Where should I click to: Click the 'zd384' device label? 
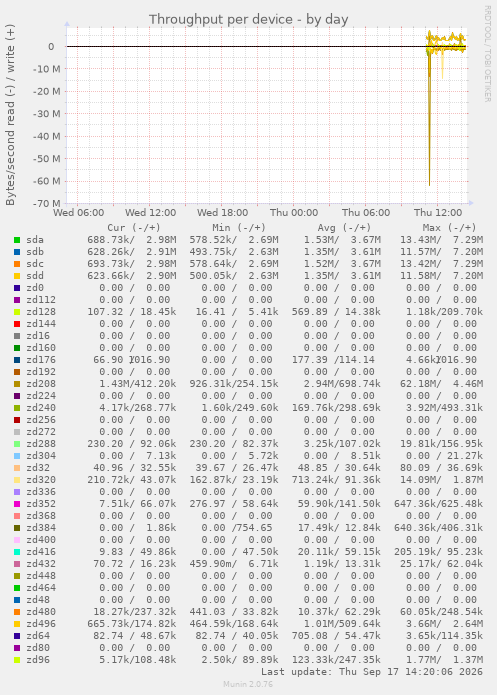[x=41, y=528]
